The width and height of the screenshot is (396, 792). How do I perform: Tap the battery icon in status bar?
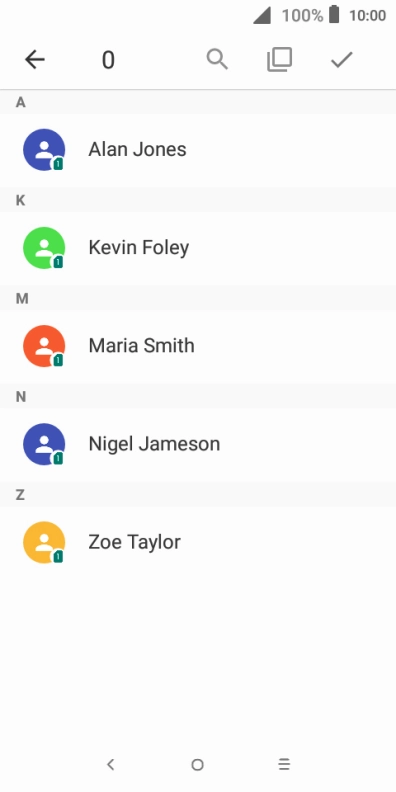click(334, 15)
